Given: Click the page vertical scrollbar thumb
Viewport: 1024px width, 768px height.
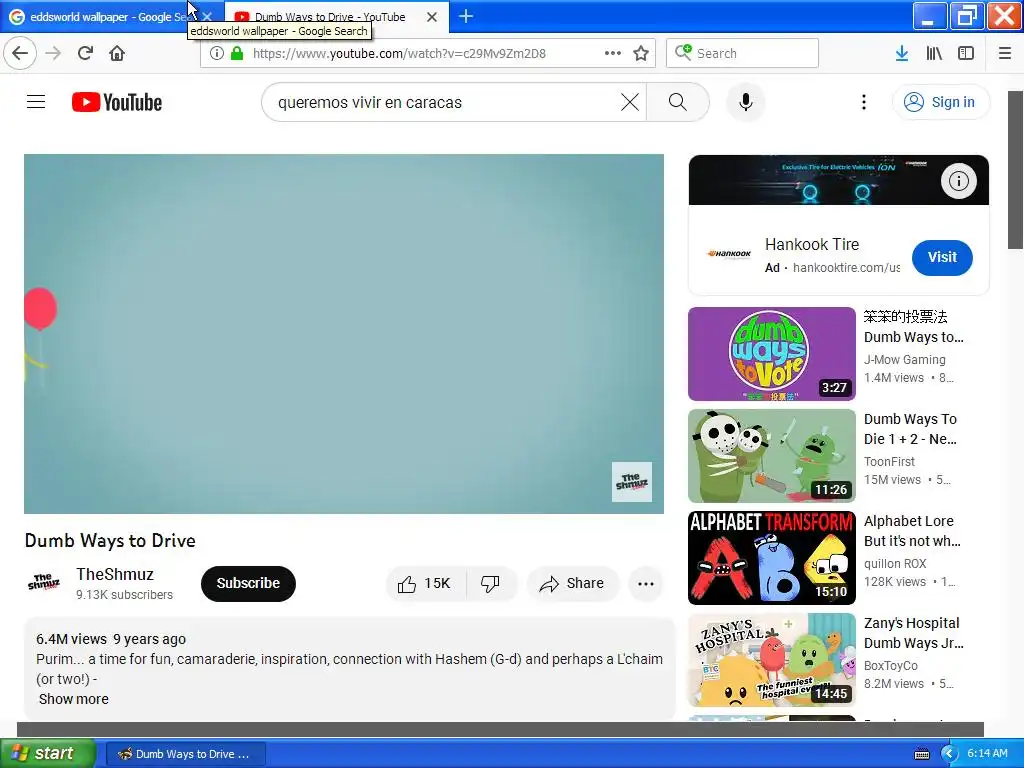Looking at the screenshot, I should (x=1015, y=170).
